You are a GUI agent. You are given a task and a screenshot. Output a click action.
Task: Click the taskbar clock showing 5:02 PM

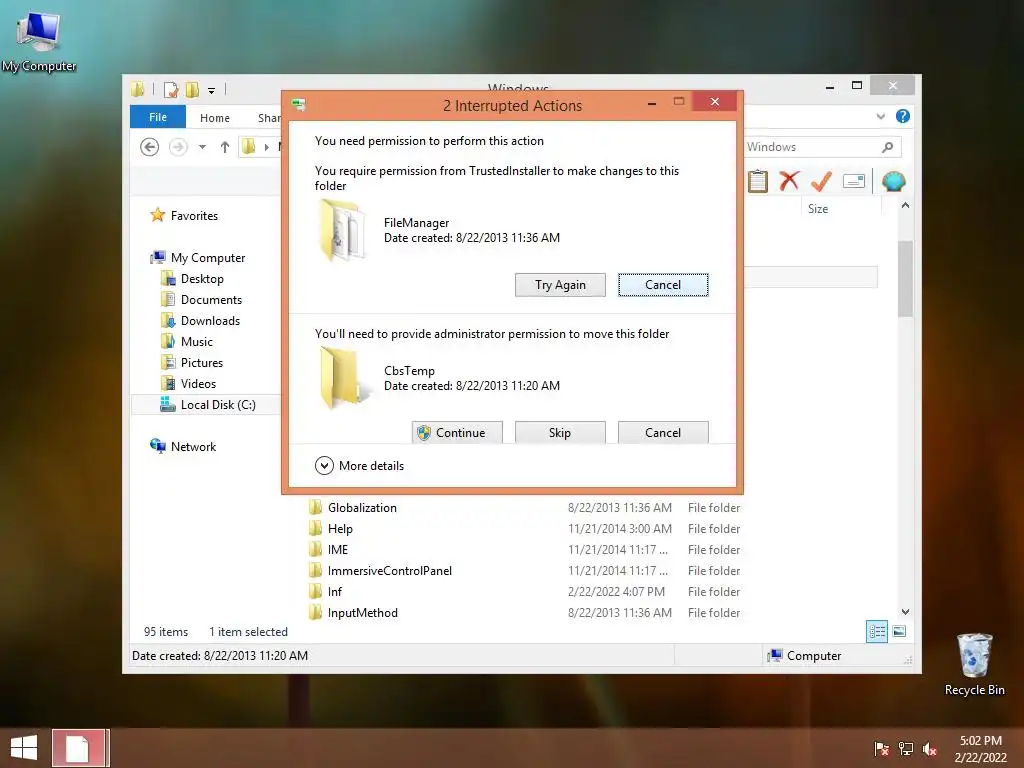pos(980,748)
